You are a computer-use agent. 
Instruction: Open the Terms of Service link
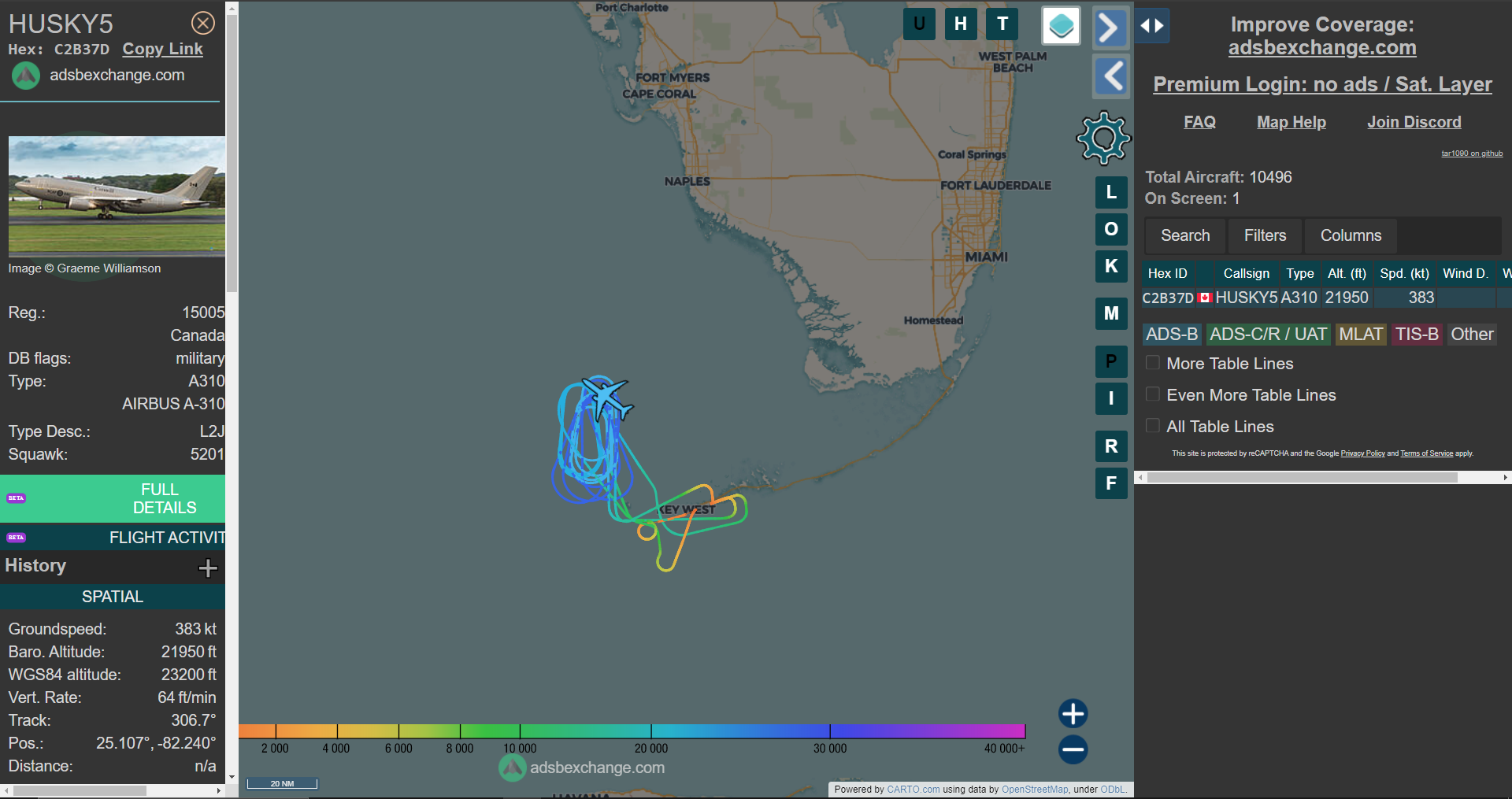click(x=1426, y=453)
